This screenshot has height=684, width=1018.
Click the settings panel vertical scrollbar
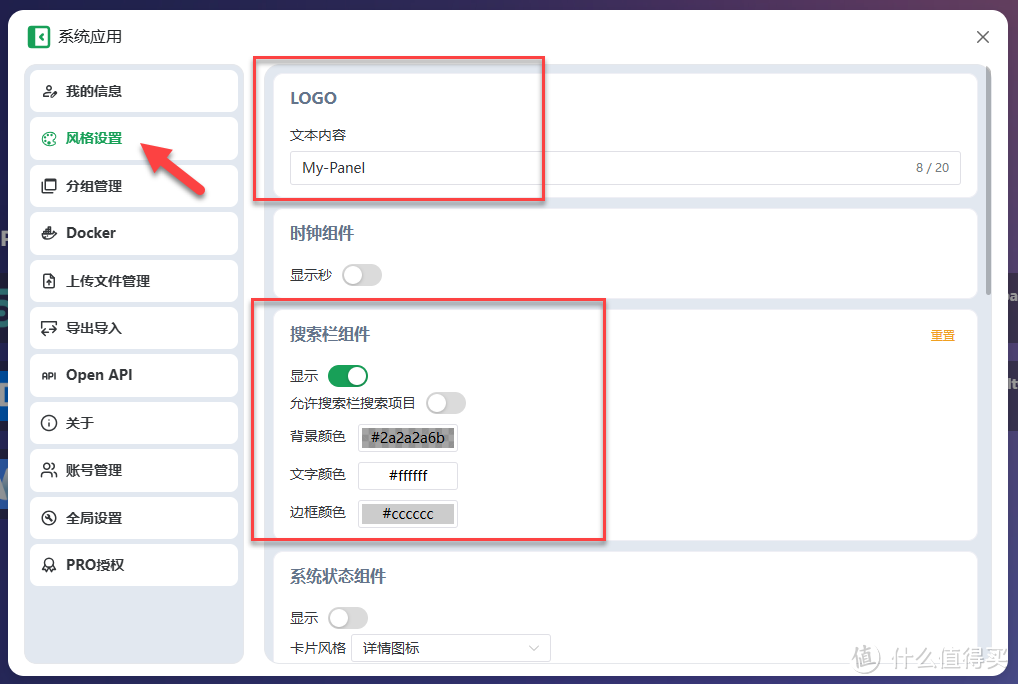(988, 181)
